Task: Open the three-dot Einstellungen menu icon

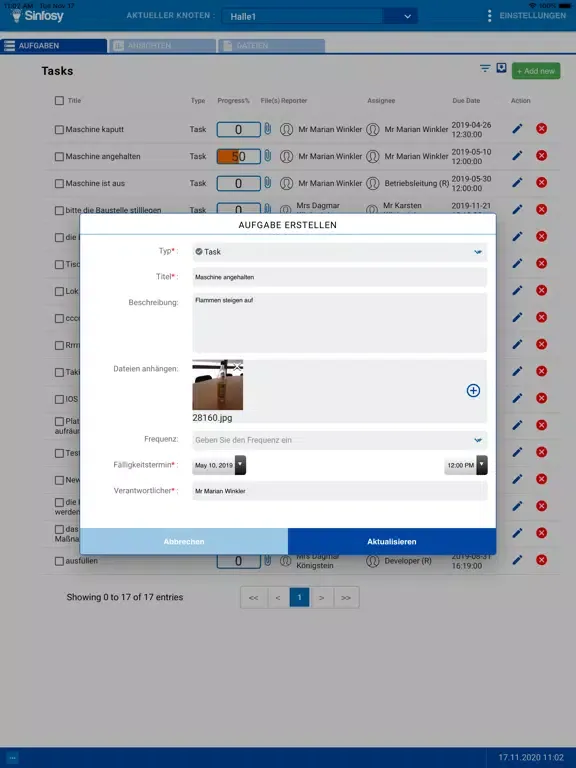Action: click(x=489, y=16)
